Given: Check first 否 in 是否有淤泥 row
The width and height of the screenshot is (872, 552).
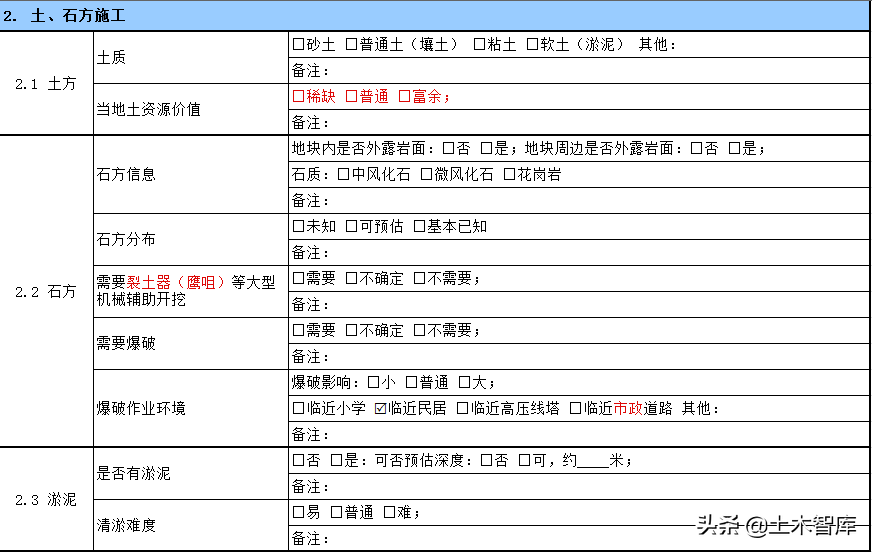Looking at the screenshot, I should [x=298, y=460].
